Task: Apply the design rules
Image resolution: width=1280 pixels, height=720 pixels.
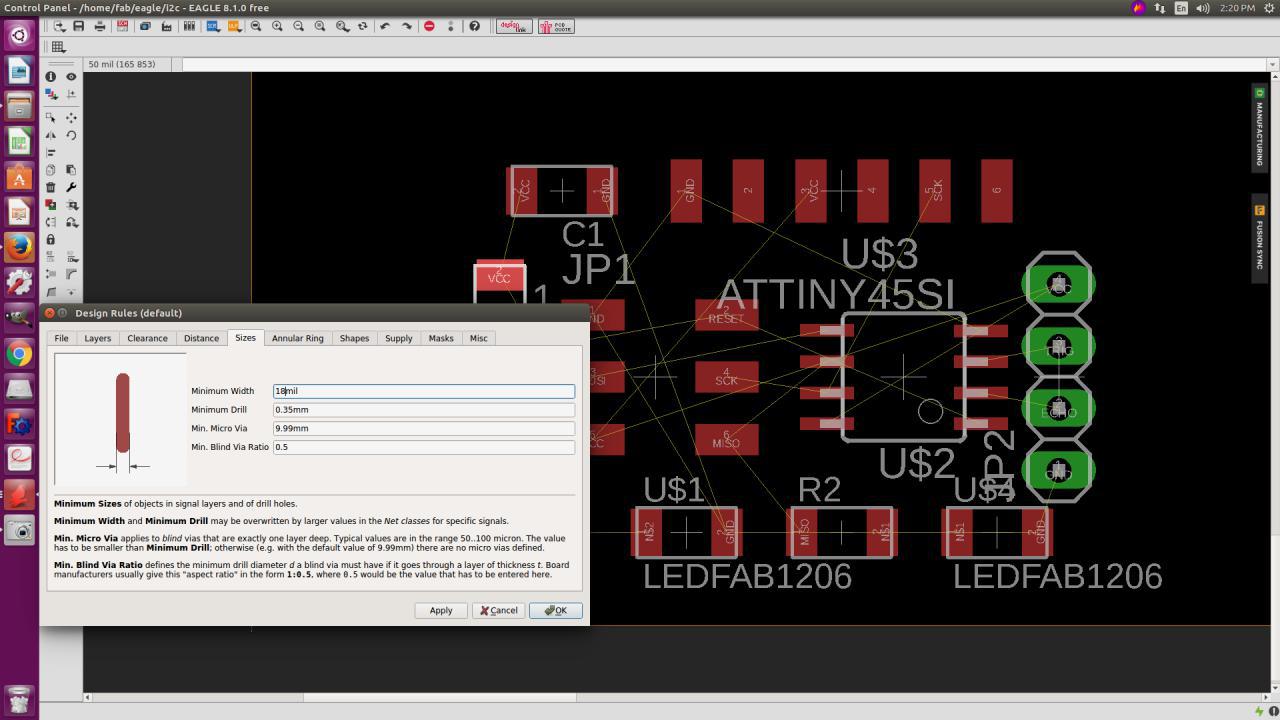Action: (441, 610)
